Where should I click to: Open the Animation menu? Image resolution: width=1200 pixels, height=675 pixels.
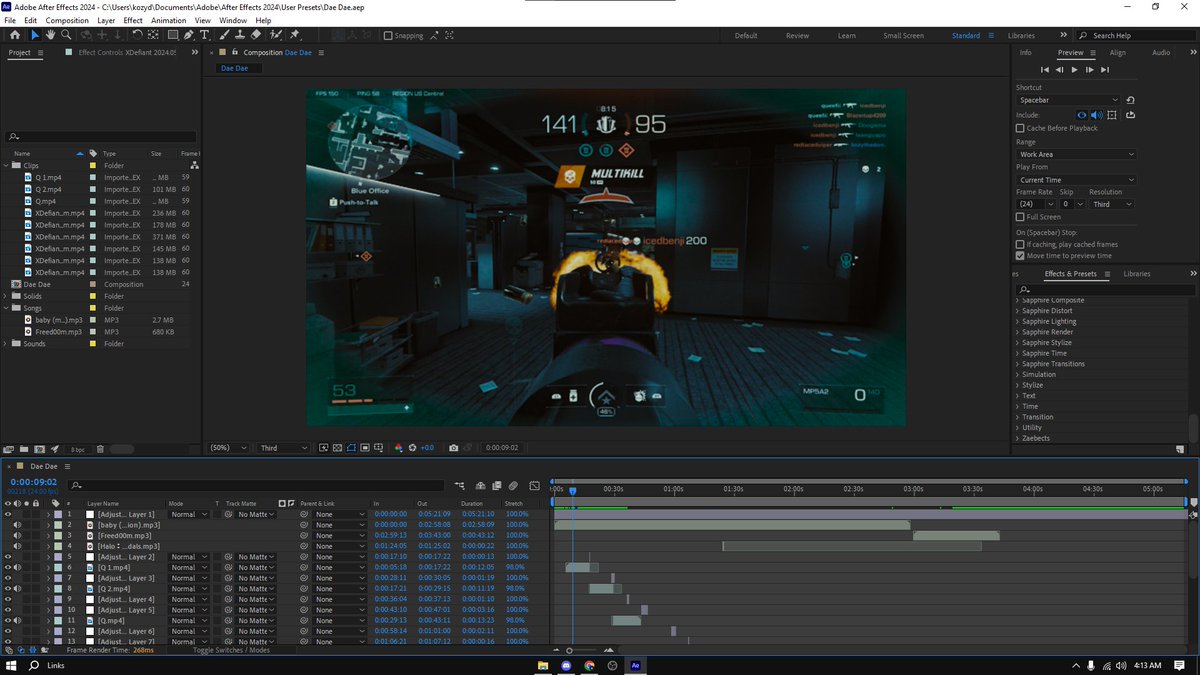168,20
